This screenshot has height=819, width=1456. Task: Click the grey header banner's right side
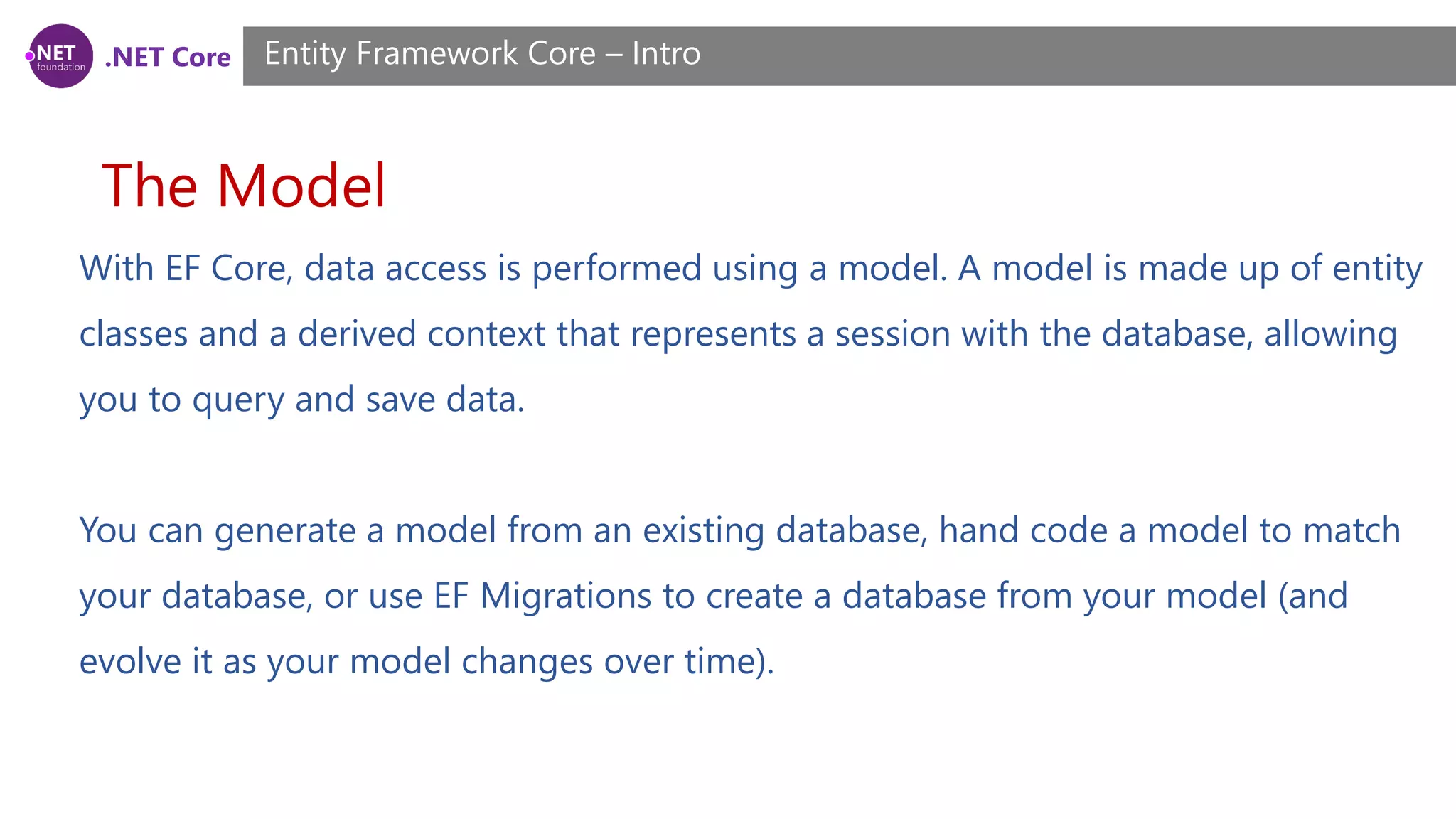tap(1209, 56)
